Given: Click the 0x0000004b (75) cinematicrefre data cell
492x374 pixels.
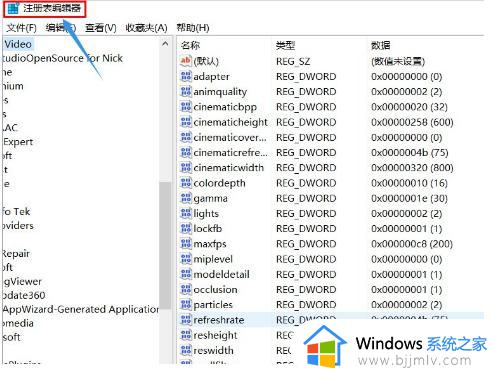Looking at the screenshot, I should (409, 153).
